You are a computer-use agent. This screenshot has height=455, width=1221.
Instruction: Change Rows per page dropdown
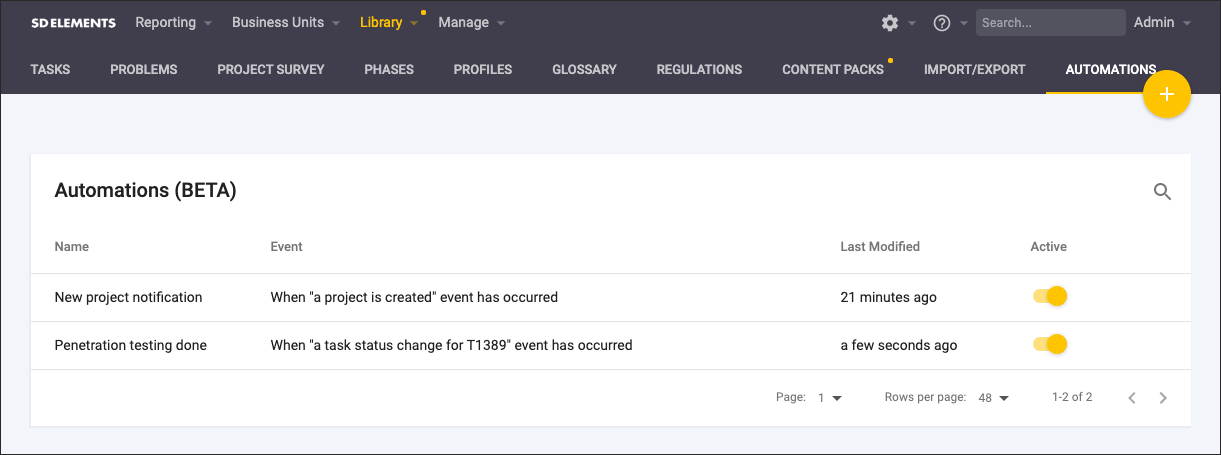click(x=994, y=398)
